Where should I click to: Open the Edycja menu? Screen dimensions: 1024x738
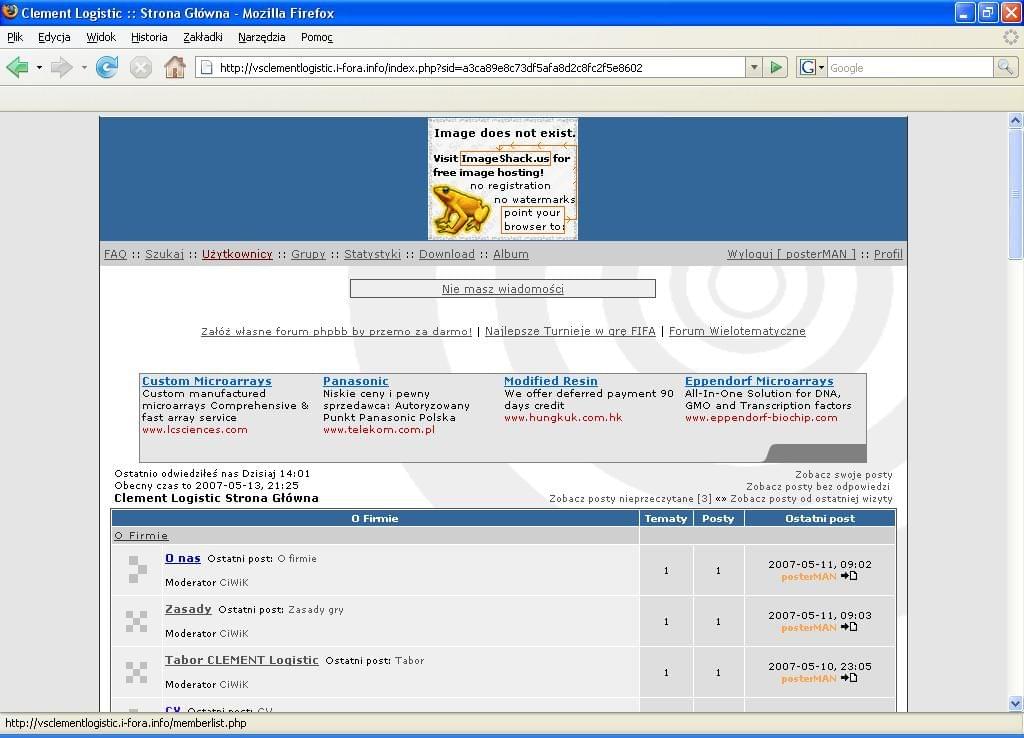54,37
